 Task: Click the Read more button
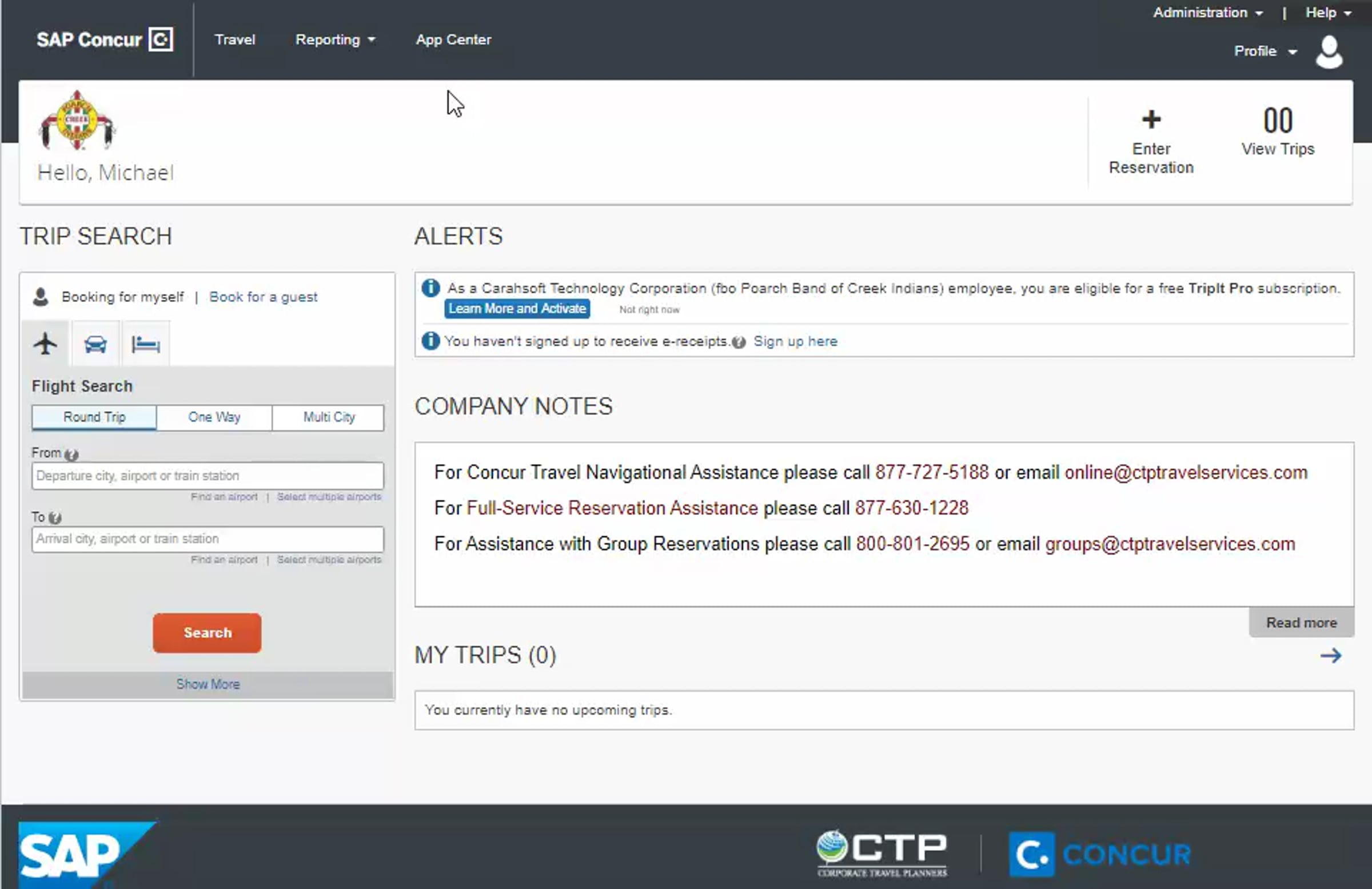(x=1301, y=623)
